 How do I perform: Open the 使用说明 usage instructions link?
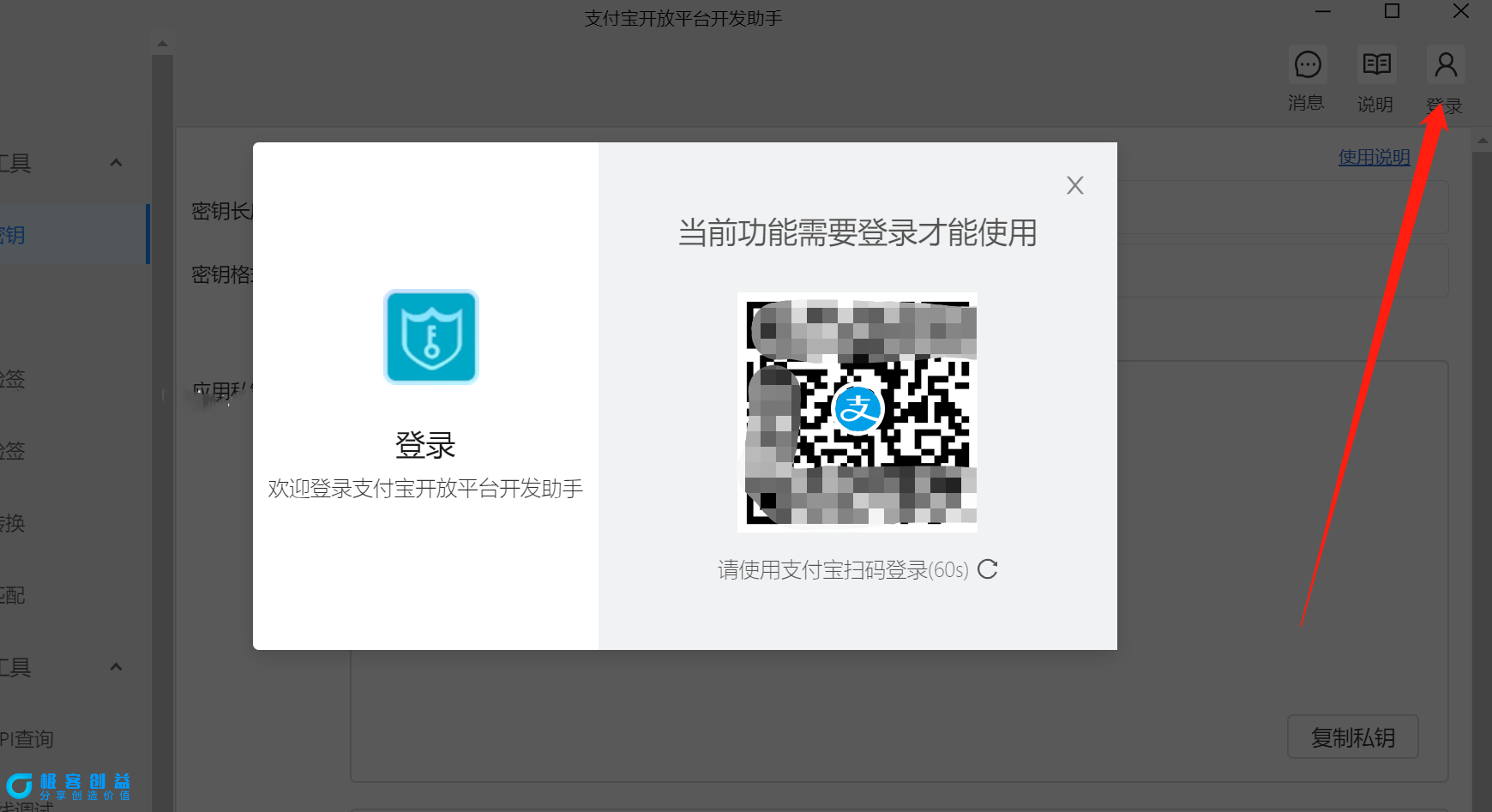1374,157
